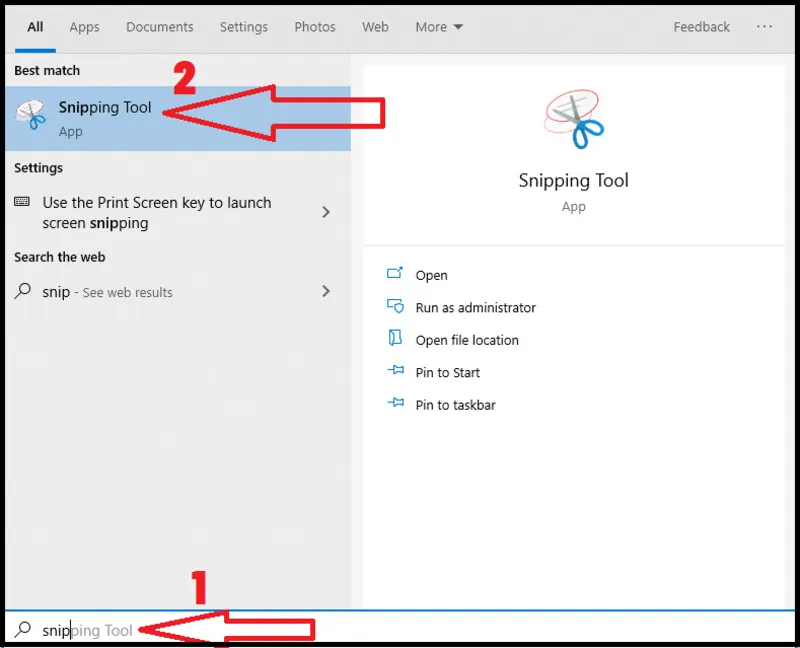This screenshot has height=648, width=800.
Task: Select the Photos filter tab
Action: (315, 27)
